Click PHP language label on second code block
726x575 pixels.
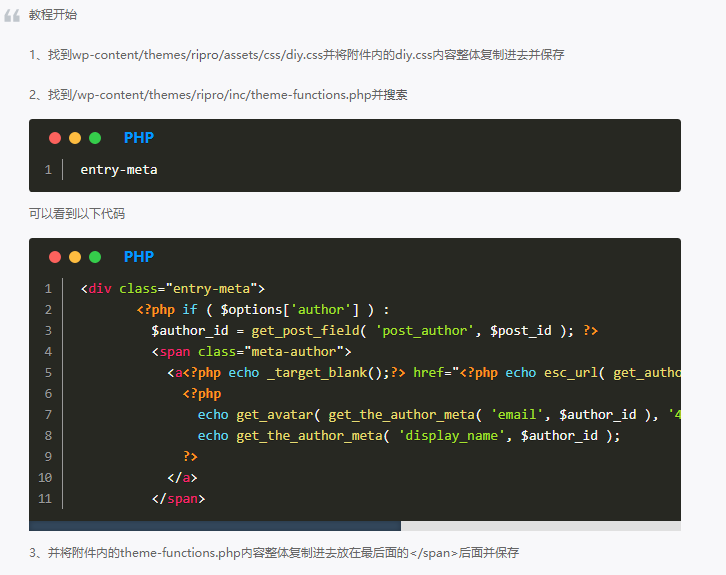click(x=139, y=257)
